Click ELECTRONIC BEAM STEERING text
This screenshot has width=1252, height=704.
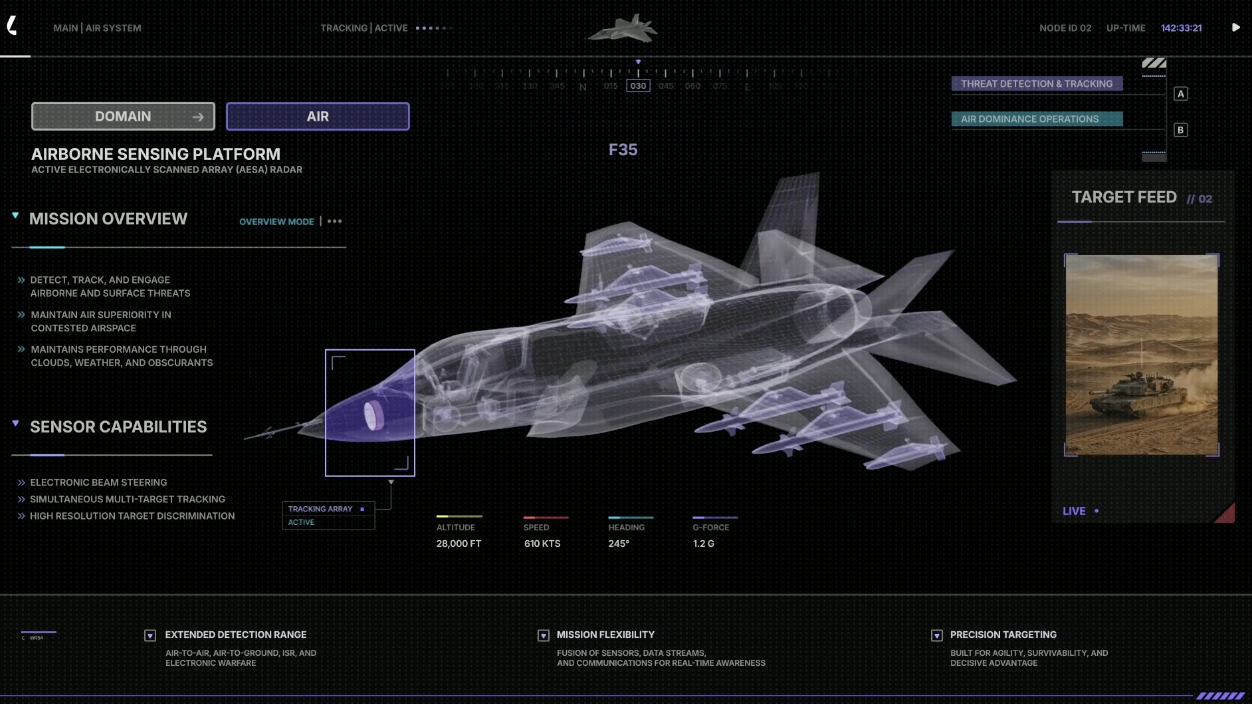coord(98,483)
